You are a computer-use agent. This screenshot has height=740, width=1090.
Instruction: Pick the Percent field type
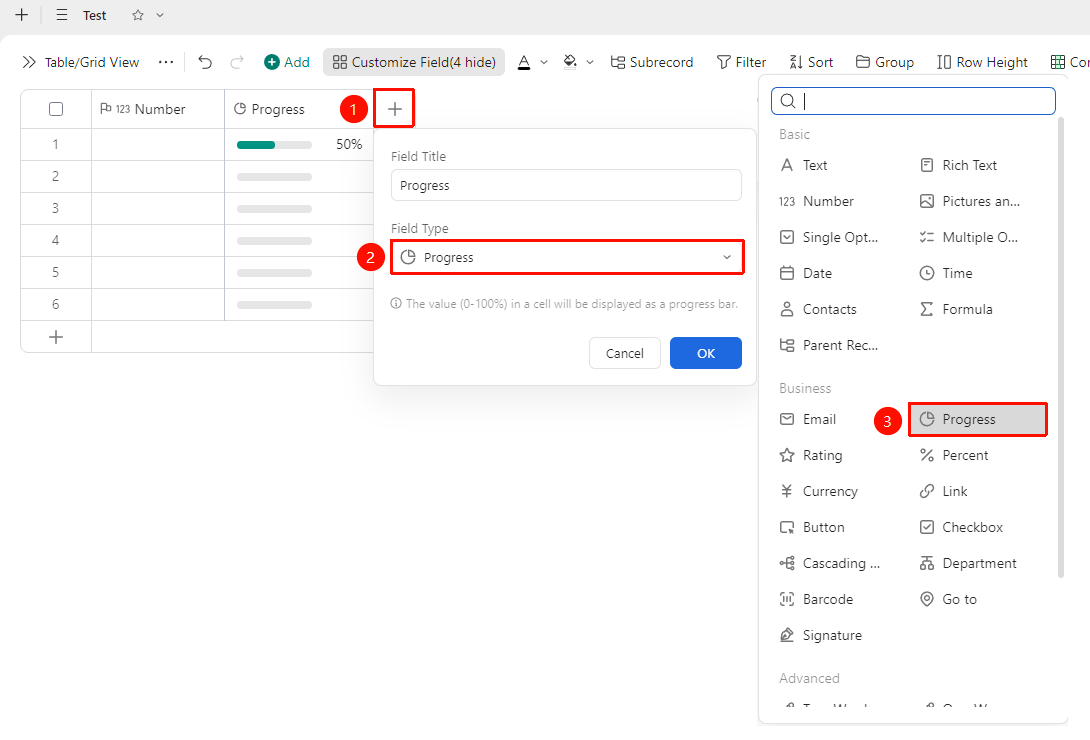click(x=954, y=455)
